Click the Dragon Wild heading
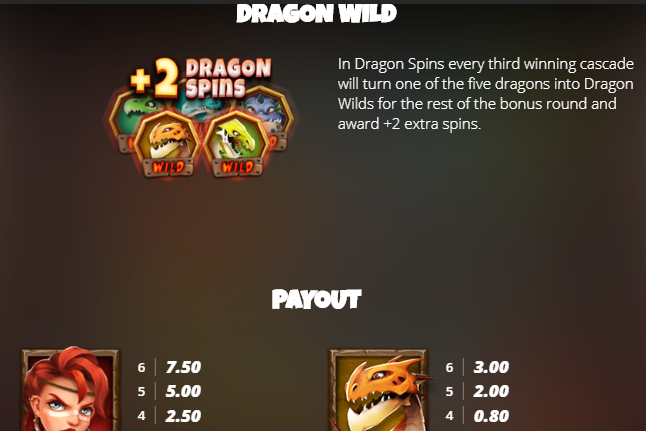This screenshot has width=646, height=431. coord(316,13)
